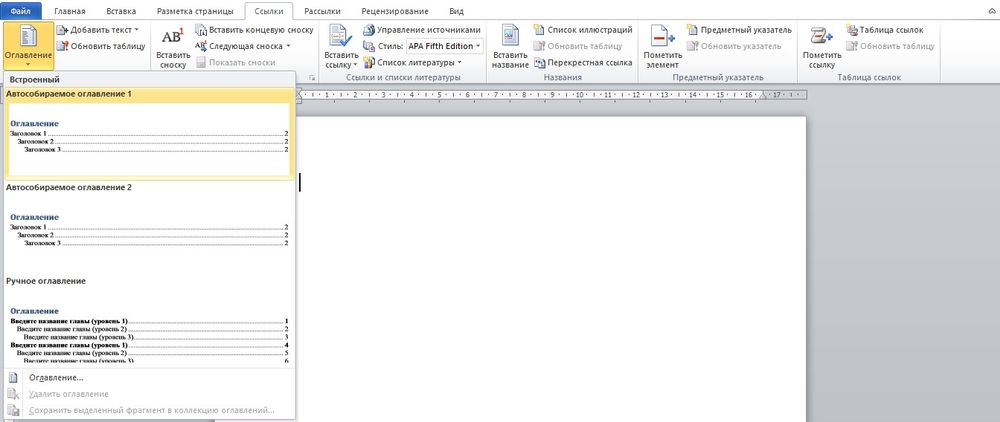Viewport: 1000px width, 422px height.
Task: Expand the Следующая сноска dropdown arrow
Action: coord(288,46)
